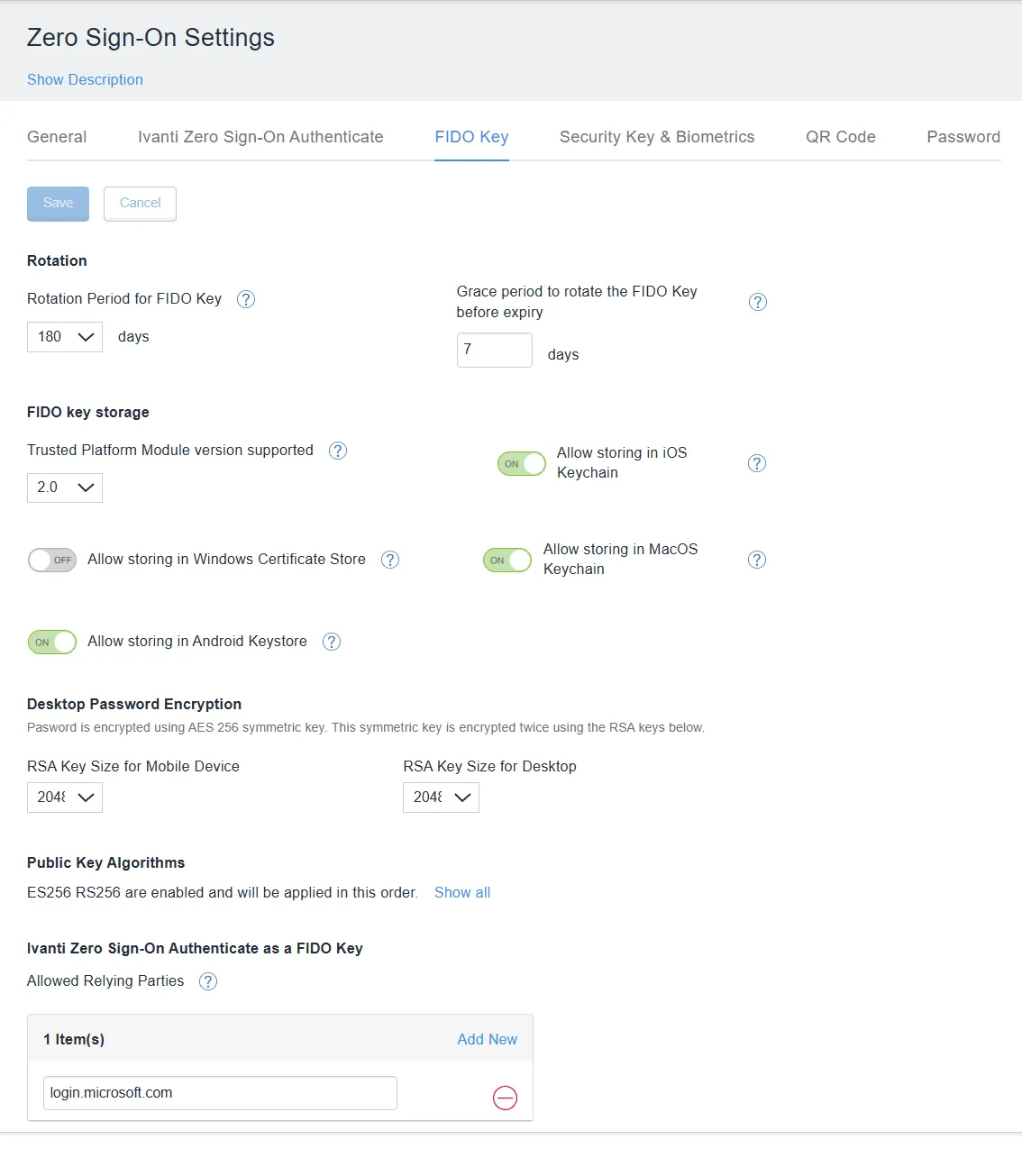Go to Security Key & Biometrics tab
This screenshot has width=1022, height=1176.
[657, 137]
